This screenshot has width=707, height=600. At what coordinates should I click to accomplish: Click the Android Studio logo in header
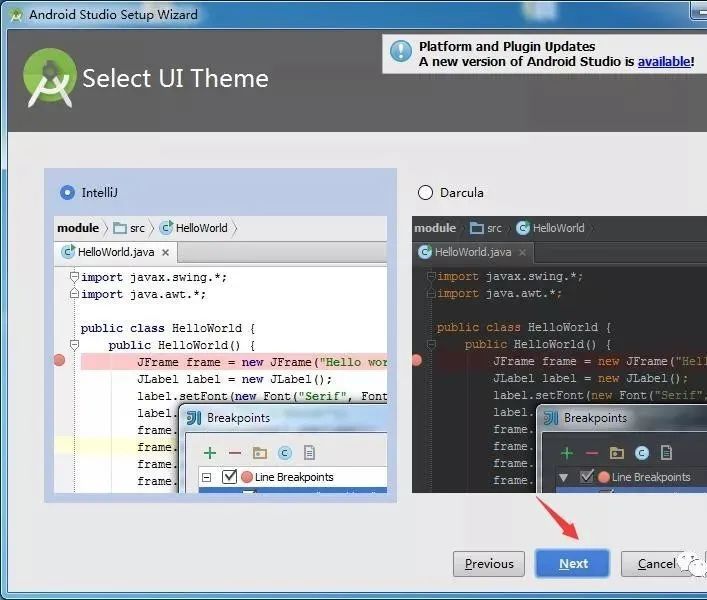(x=50, y=78)
